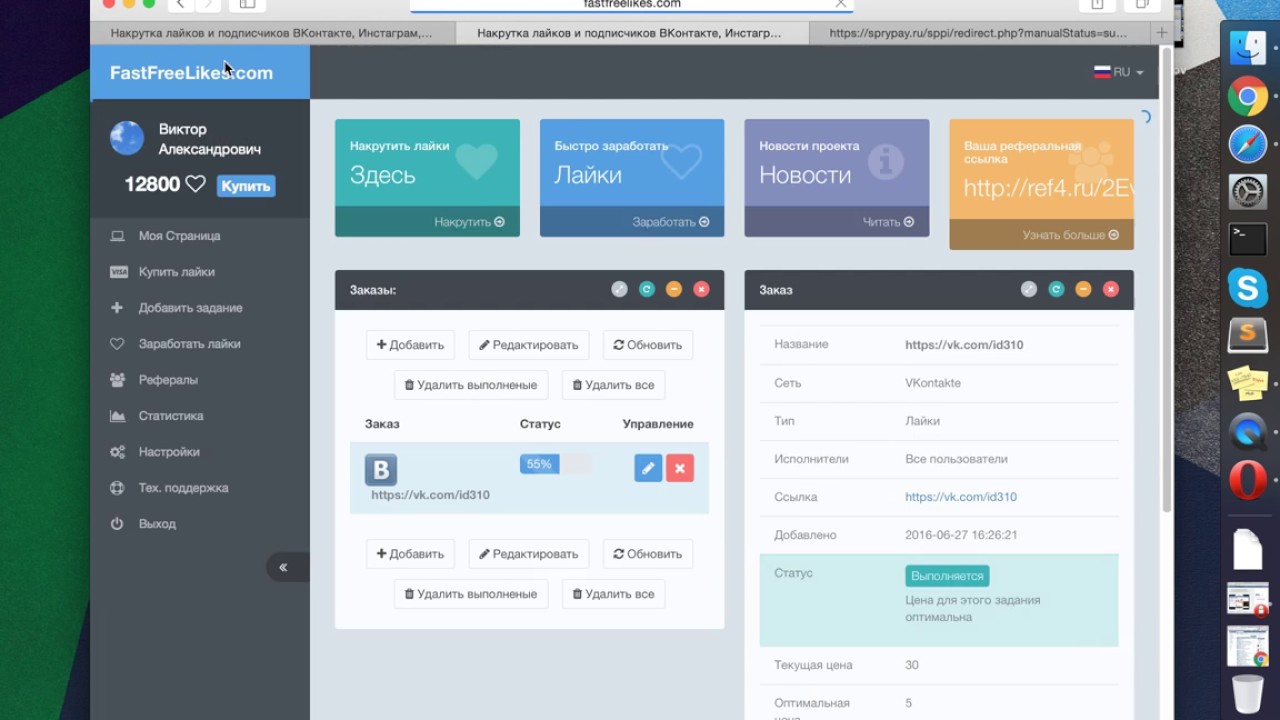Image resolution: width=1280 pixels, height=720 pixels.
Task: Switch to the sprypay.ru browser tab
Action: click(x=979, y=33)
